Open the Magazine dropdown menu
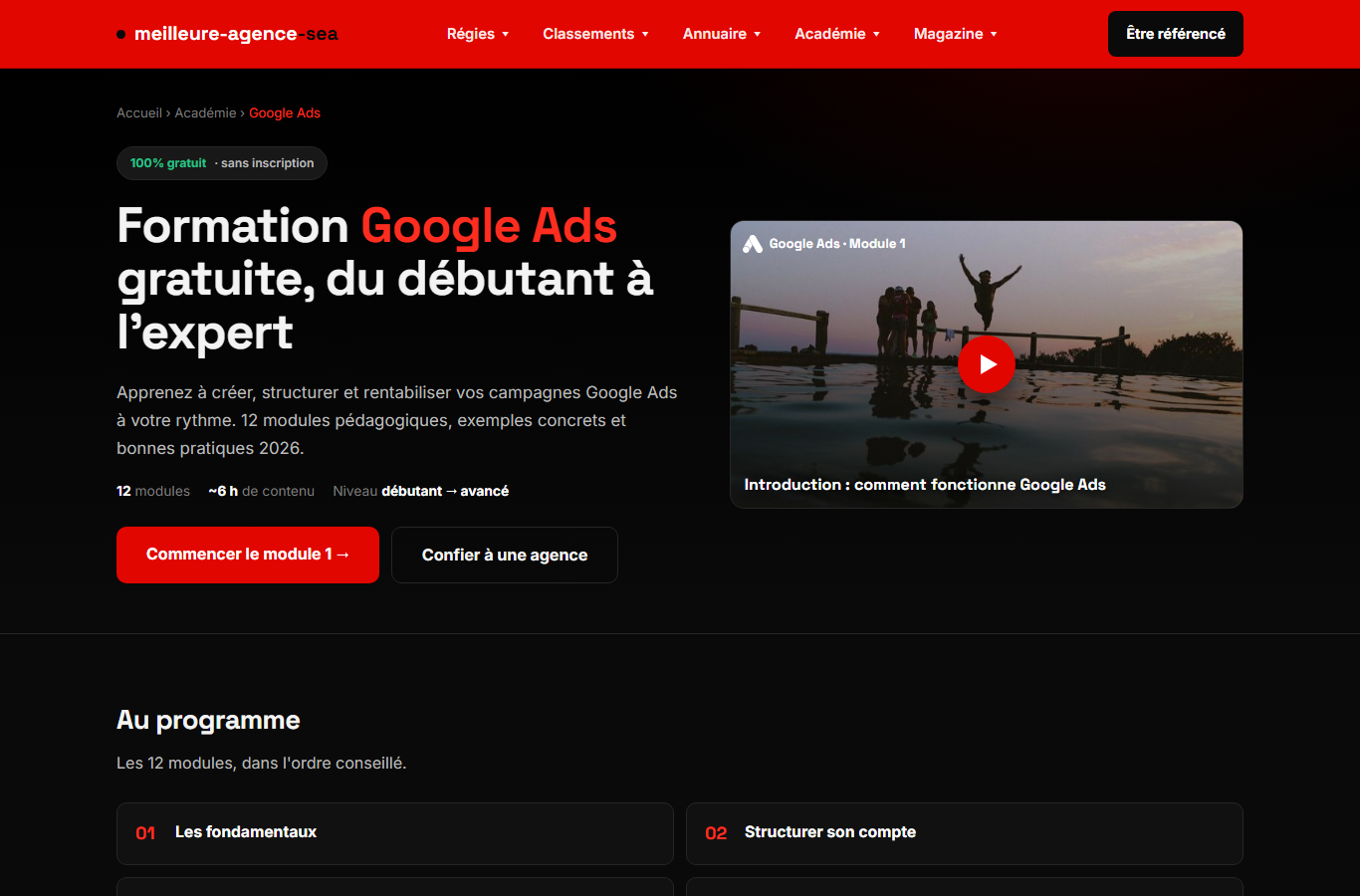The width and height of the screenshot is (1360, 896). coord(956,34)
